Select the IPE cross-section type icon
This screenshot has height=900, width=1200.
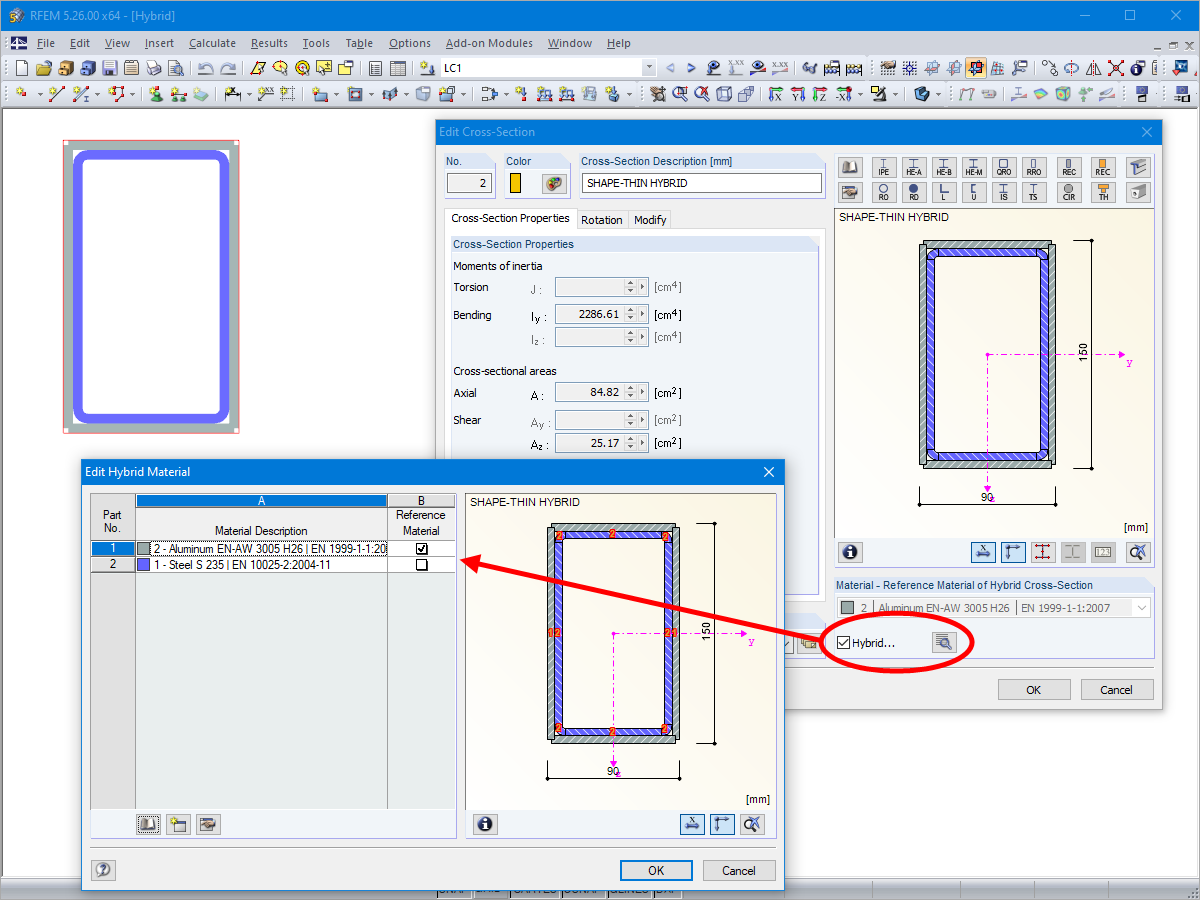coord(883,167)
